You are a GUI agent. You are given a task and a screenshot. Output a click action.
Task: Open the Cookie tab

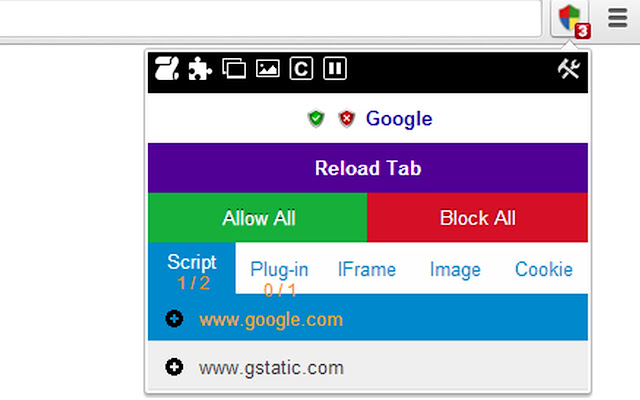click(544, 270)
